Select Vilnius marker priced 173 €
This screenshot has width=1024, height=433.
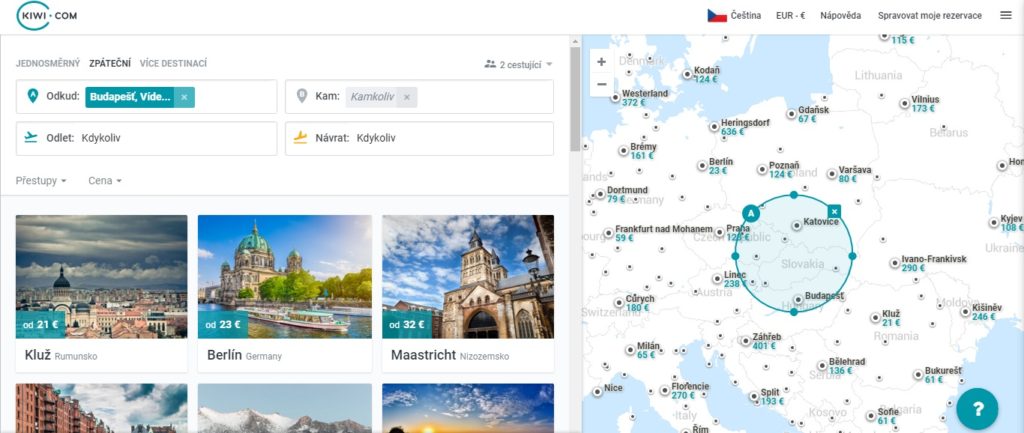[x=904, y=103]
